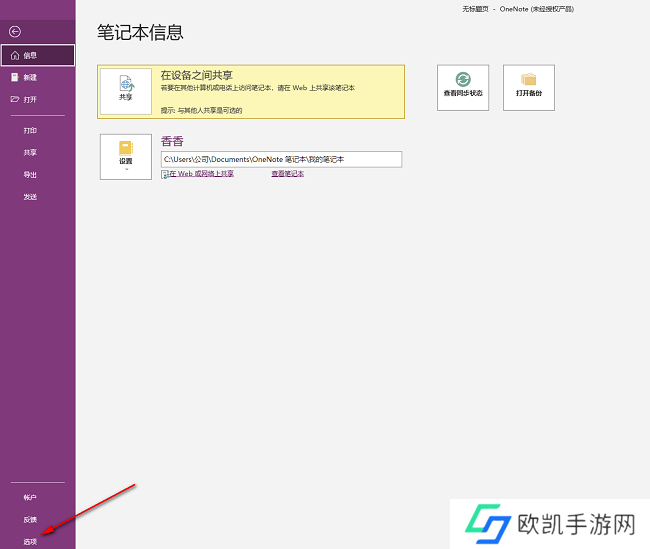Click the folder icon beside 打开
Screen dimensions: 650x549
pos(15,99)
